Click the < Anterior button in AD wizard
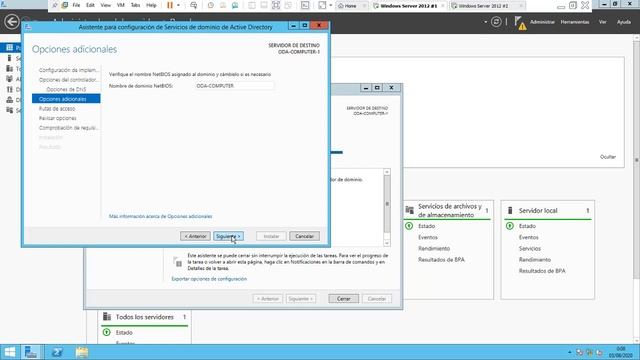This screenshot has height=360, width=640. (196, 236)
